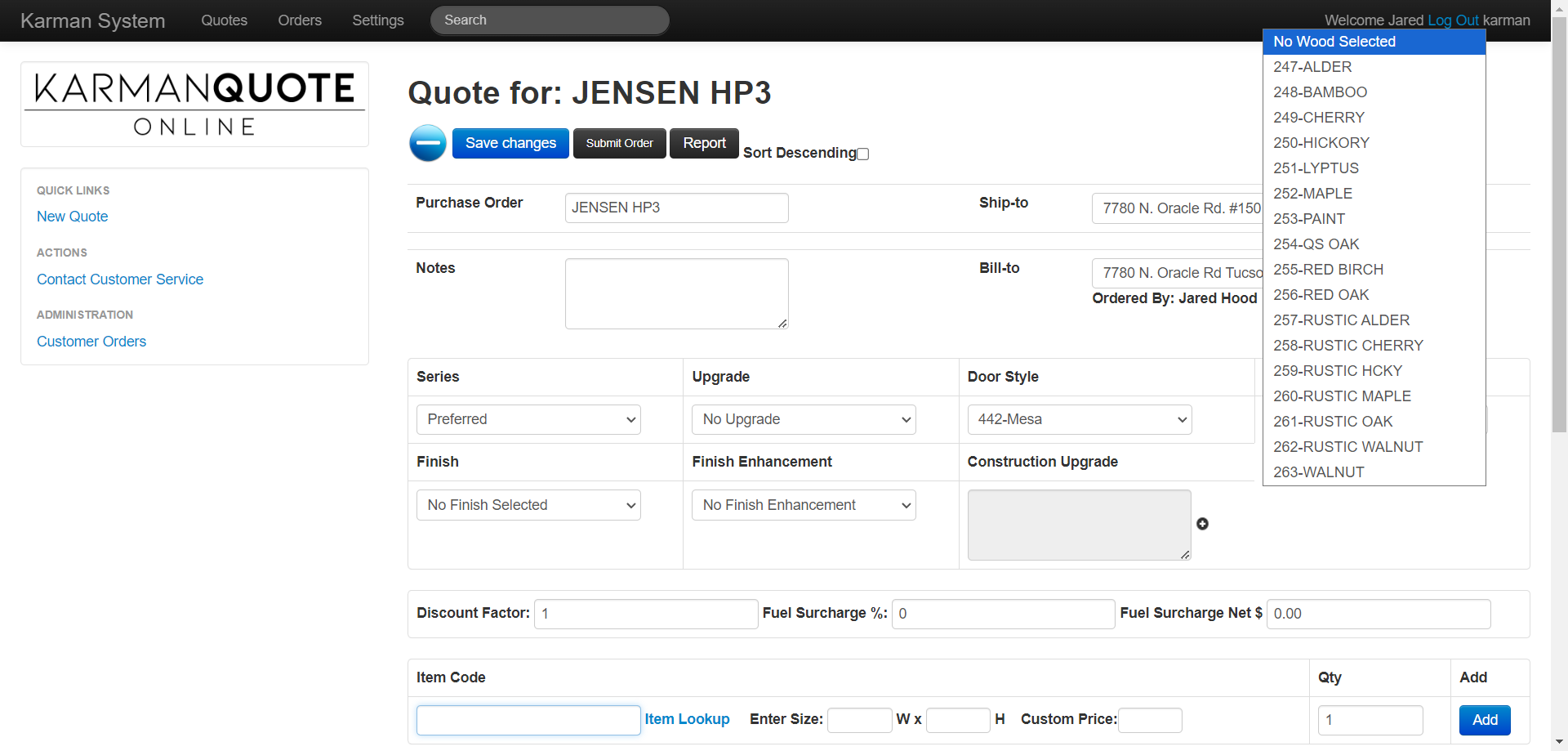Choose 262-RUSTIC WALNUT from wood list
This screenshot has height=751, width=1568.
click(x=1374, y=447)
